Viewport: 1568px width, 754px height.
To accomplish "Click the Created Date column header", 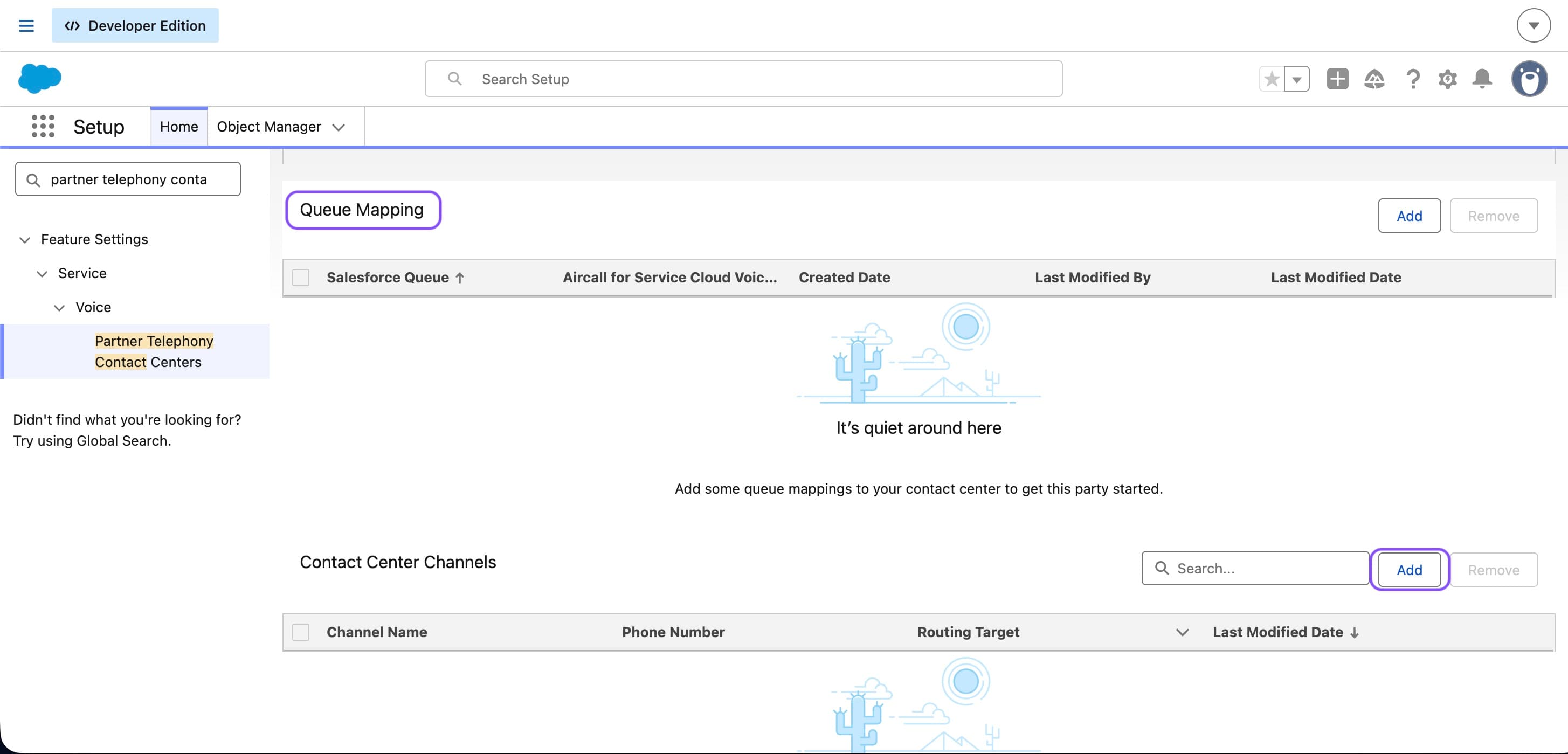I will click(844, 278).
